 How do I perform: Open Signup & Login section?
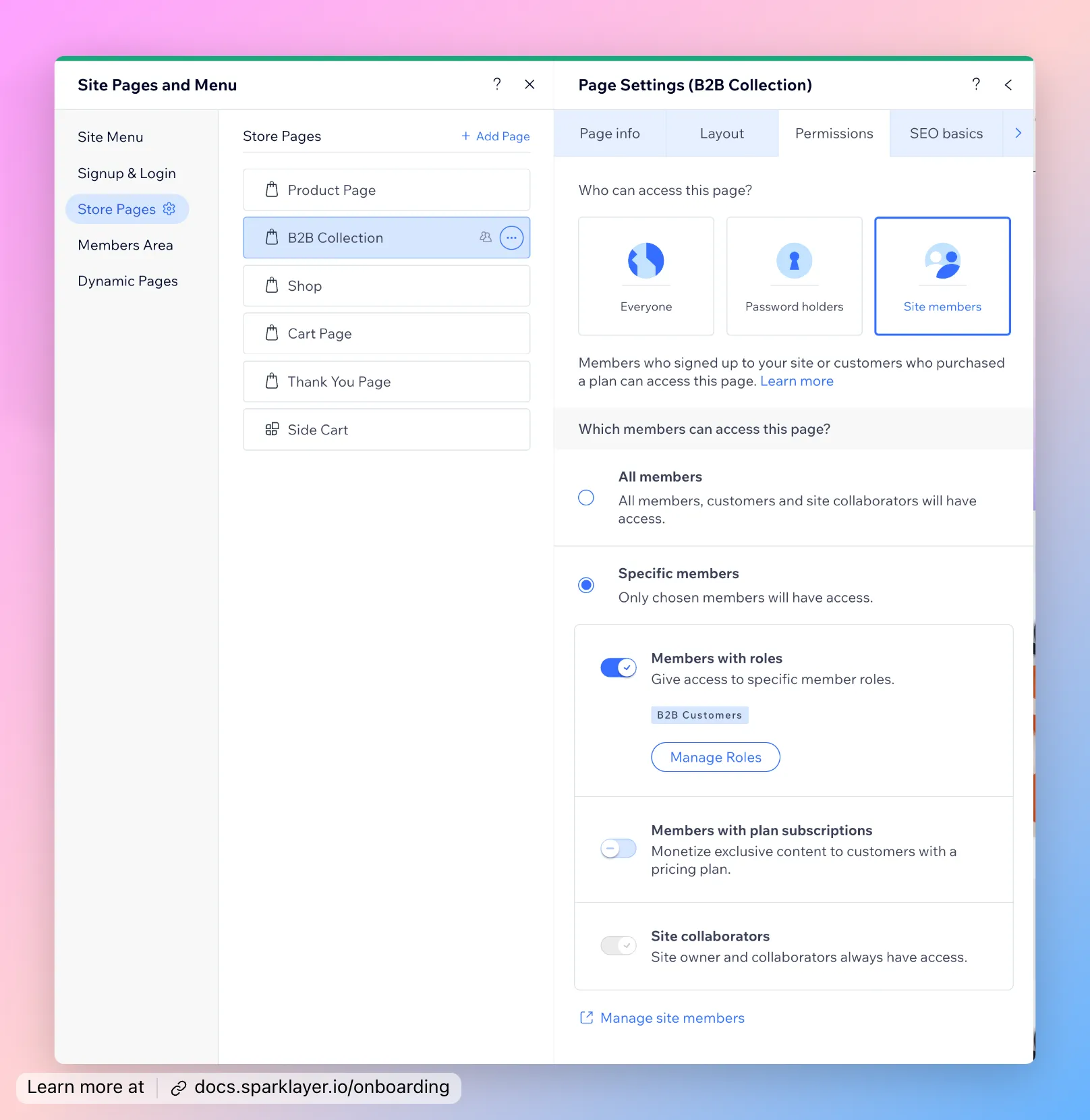click(127, 173)
